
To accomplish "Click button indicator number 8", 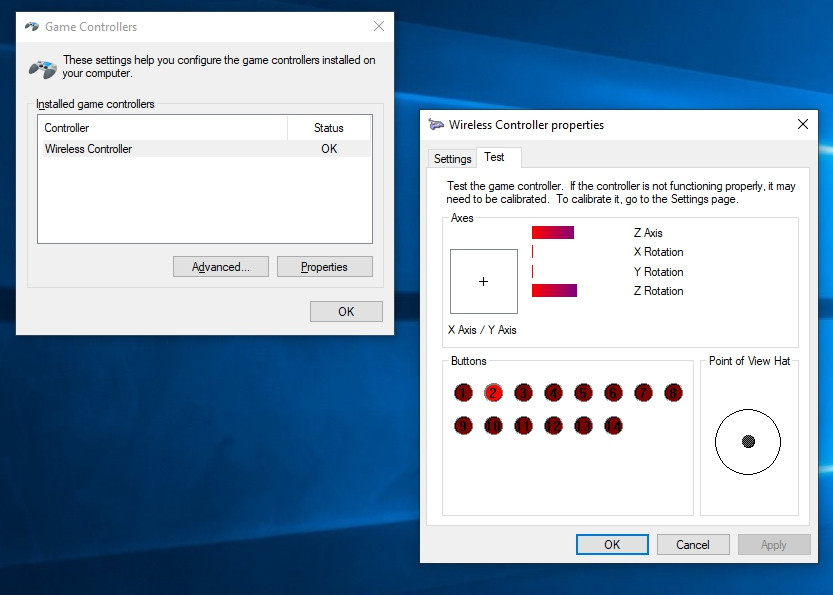I will click(673, 393).
